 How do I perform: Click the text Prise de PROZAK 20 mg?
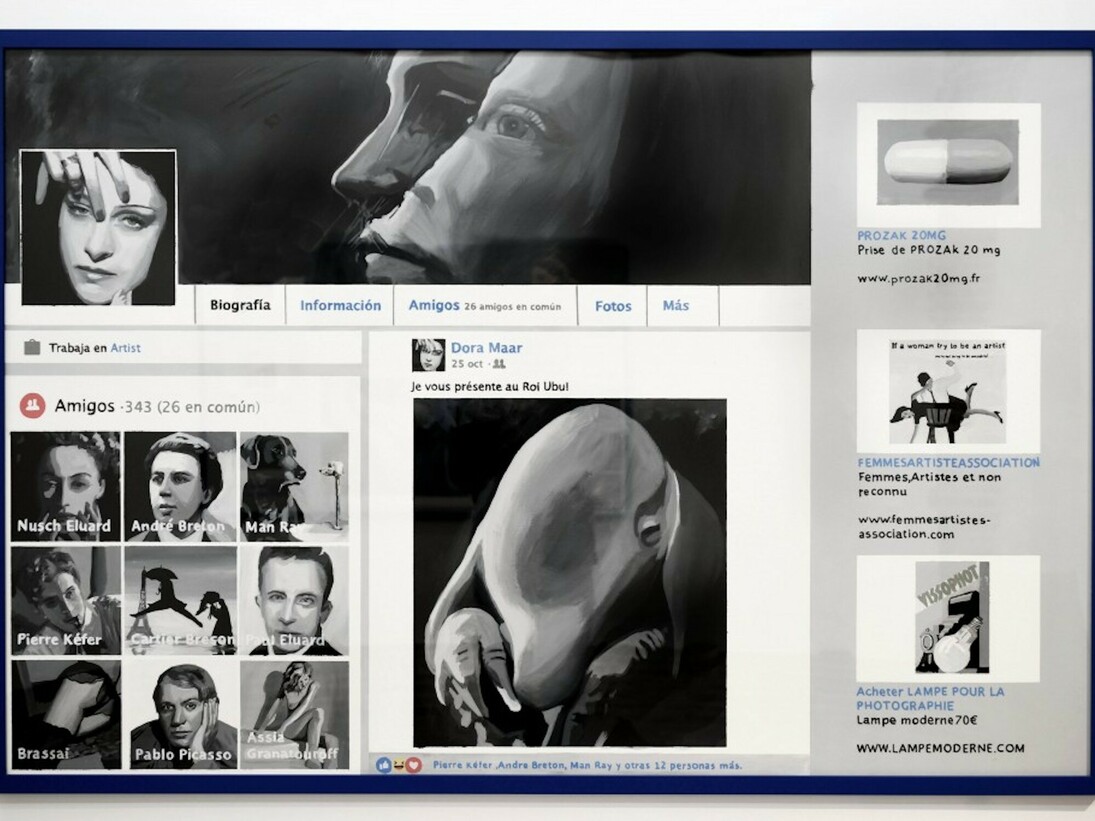click(x=929, y=250)
